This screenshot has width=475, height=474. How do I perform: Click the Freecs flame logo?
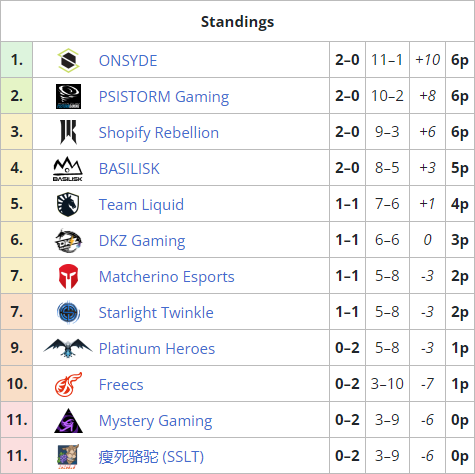(68, 384)
